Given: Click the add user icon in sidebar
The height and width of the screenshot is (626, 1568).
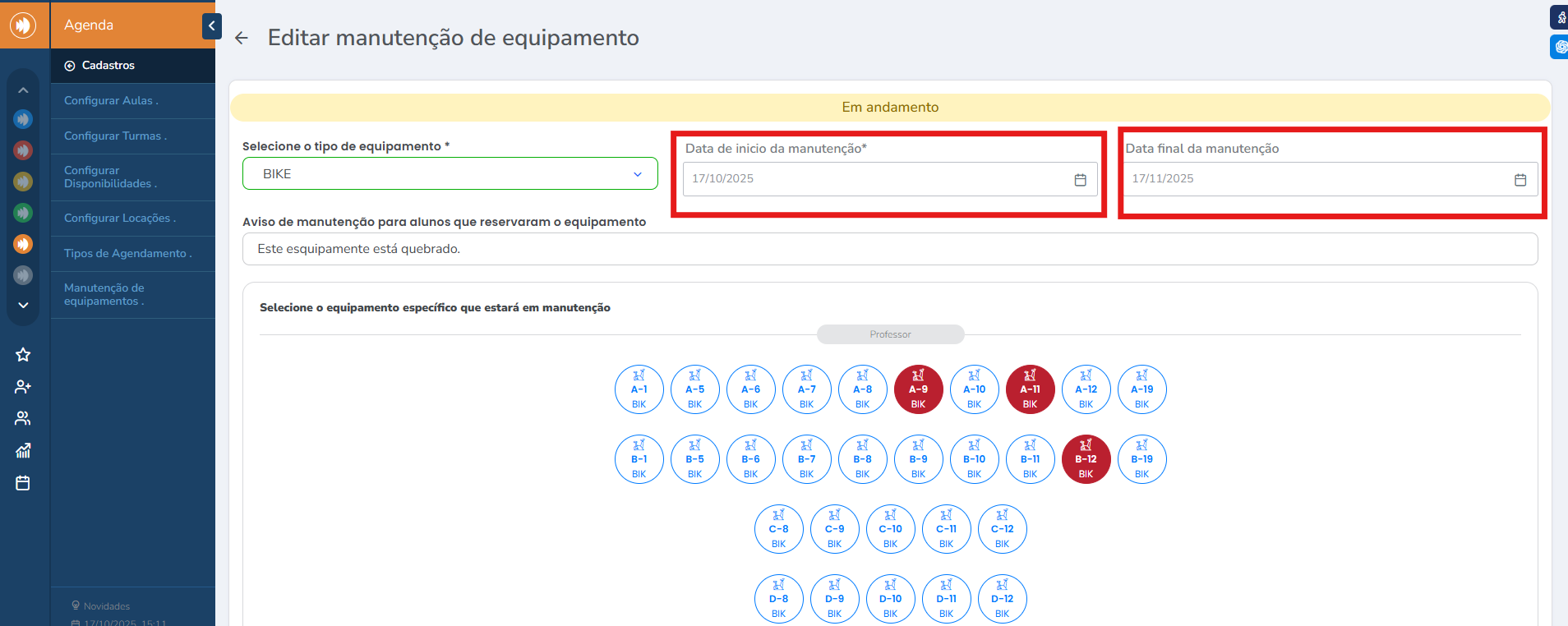Looking at the screenshot, I should 23,387.
